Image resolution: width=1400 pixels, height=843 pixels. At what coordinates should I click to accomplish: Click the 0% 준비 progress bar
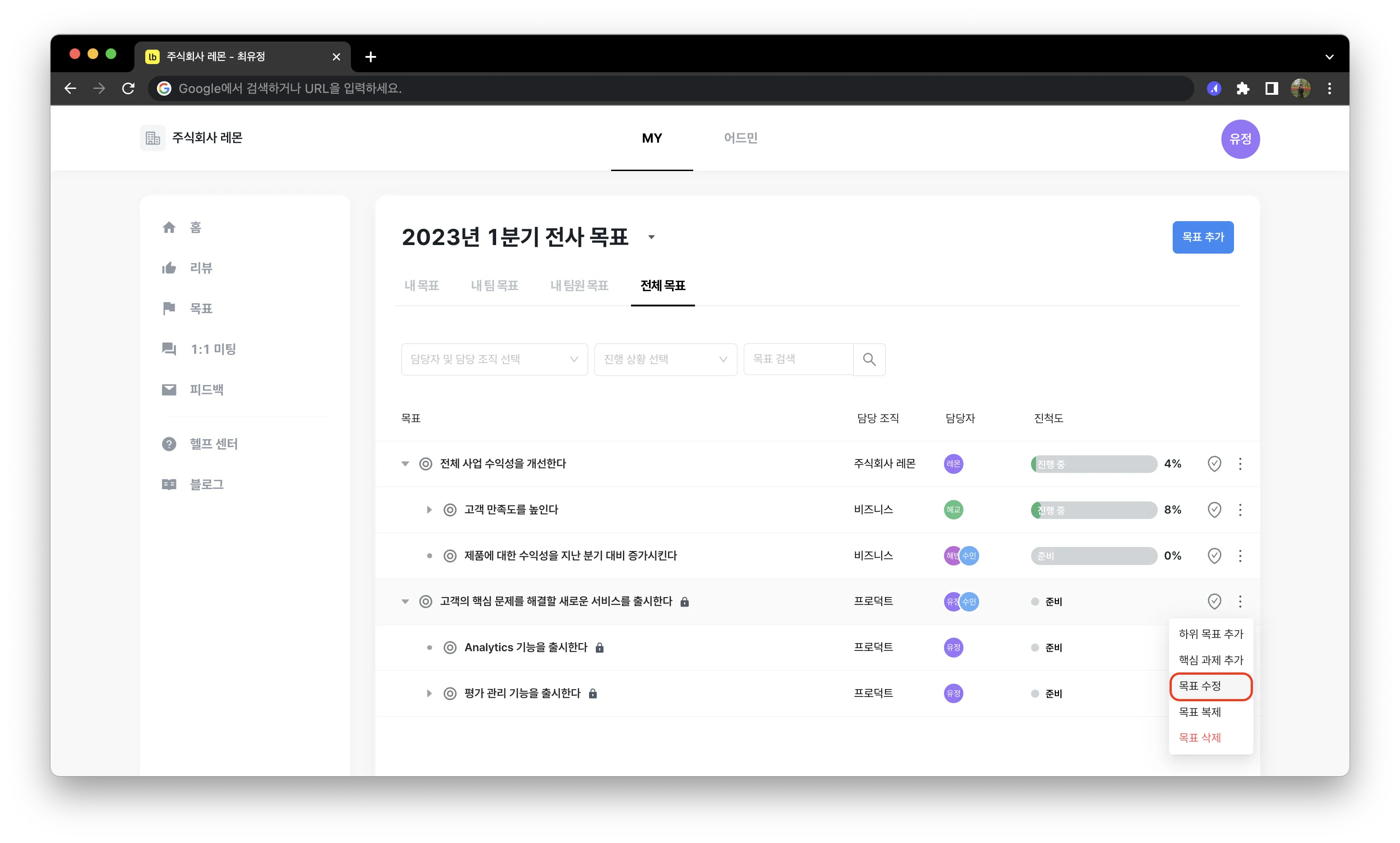click(1093, 556)
